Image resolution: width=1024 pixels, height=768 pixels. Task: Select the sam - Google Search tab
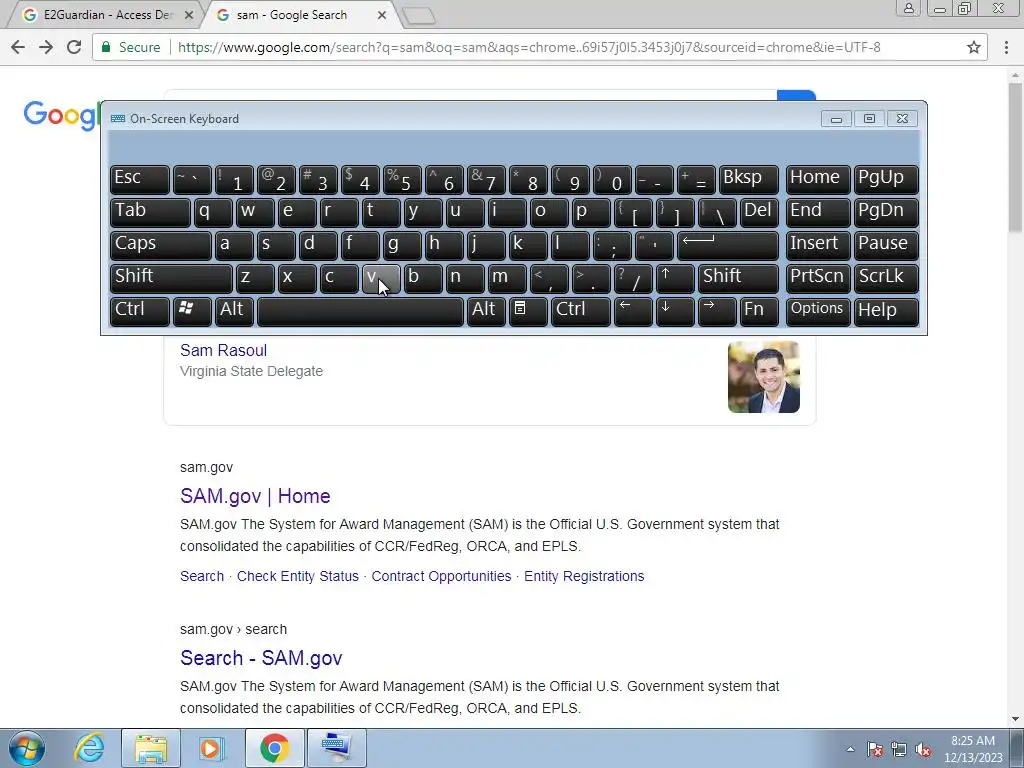click(x=294, y=14)
